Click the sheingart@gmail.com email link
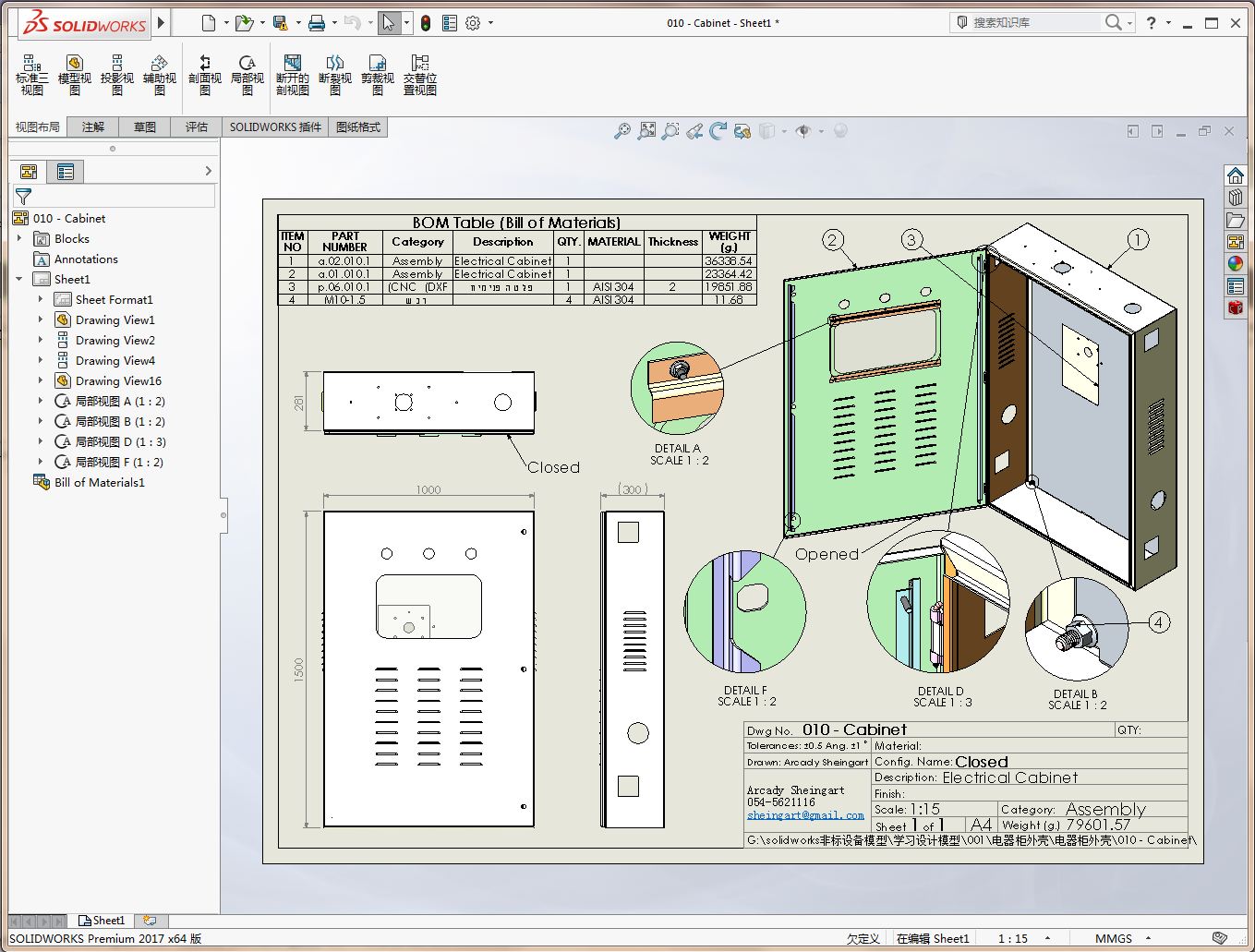 [805, 815]
